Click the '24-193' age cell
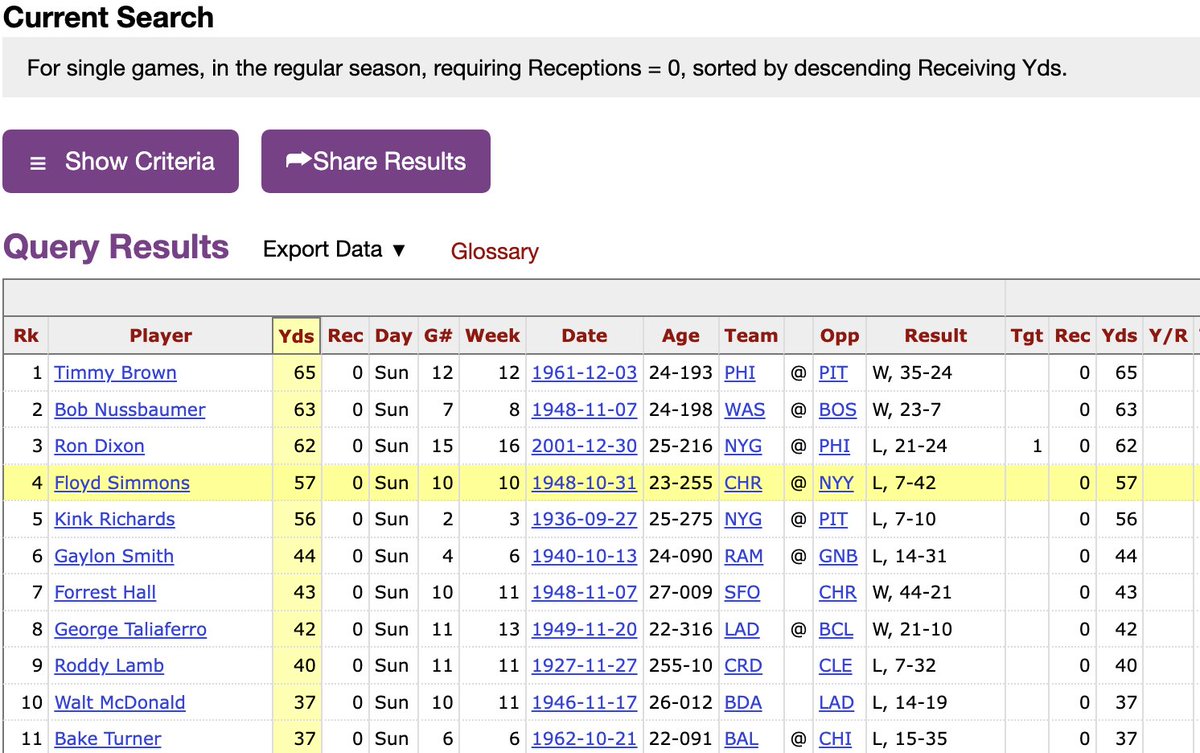This screenshot has width=1200, height=753. tap(681, 373)
